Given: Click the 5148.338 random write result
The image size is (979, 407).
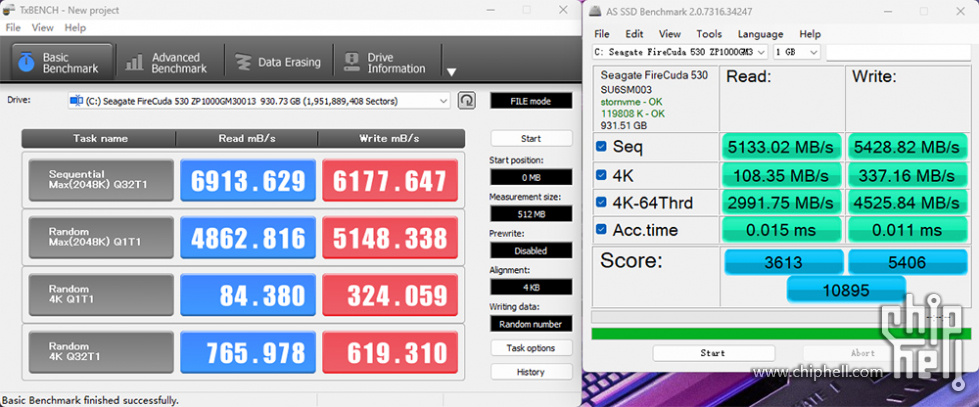Looking at the screenshot, I should [x=390, y=237].
